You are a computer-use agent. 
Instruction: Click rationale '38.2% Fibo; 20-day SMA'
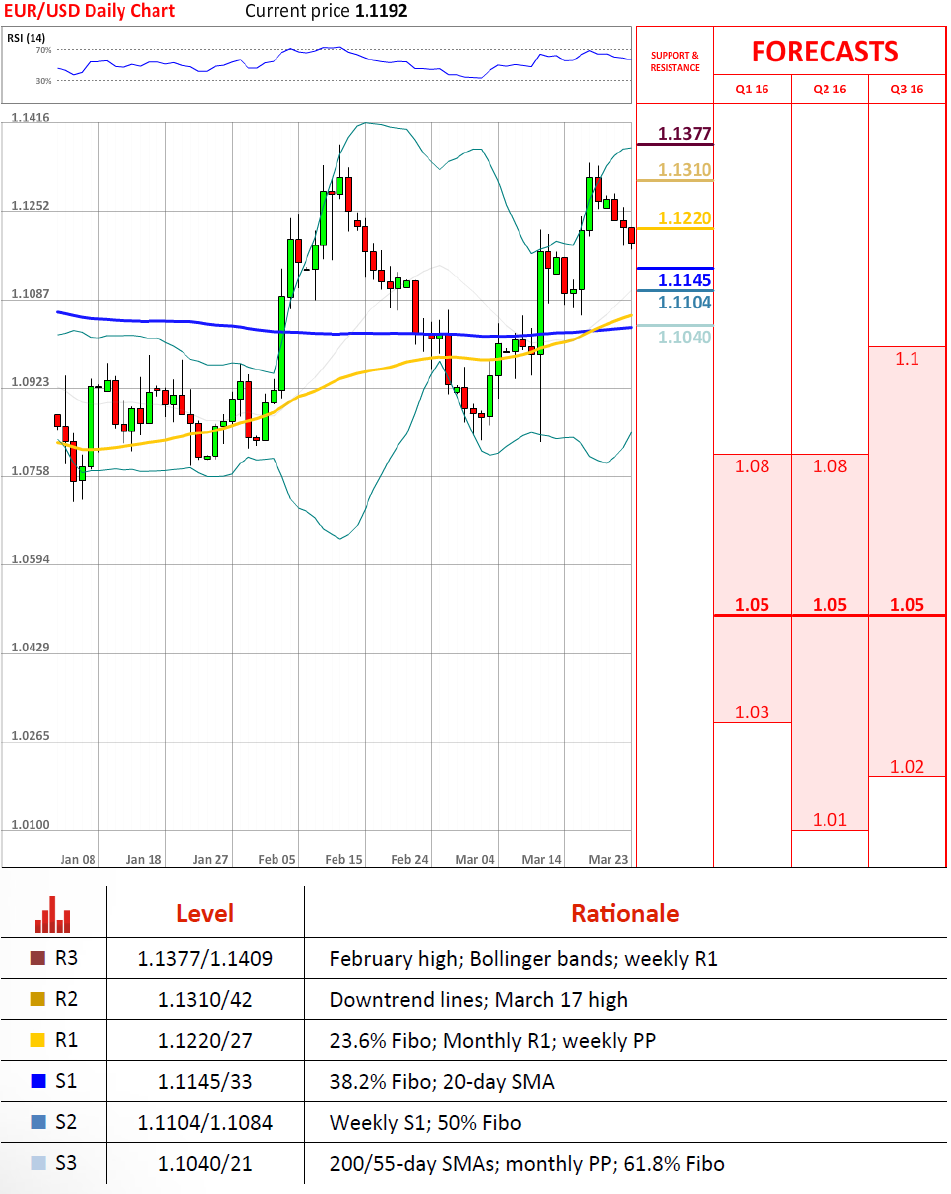click(x=442, y=1082)
